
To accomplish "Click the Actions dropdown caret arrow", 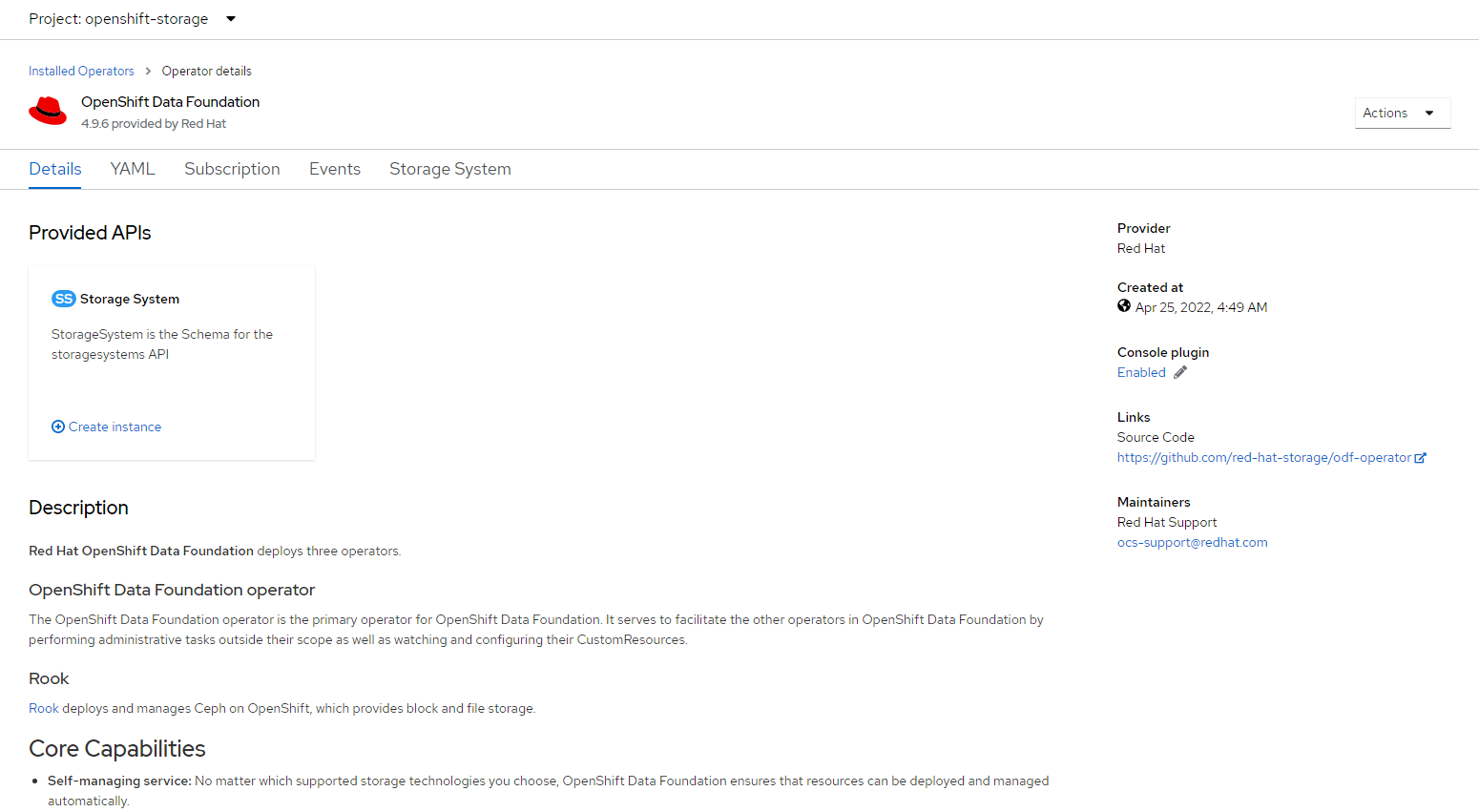I will 1429,113.
